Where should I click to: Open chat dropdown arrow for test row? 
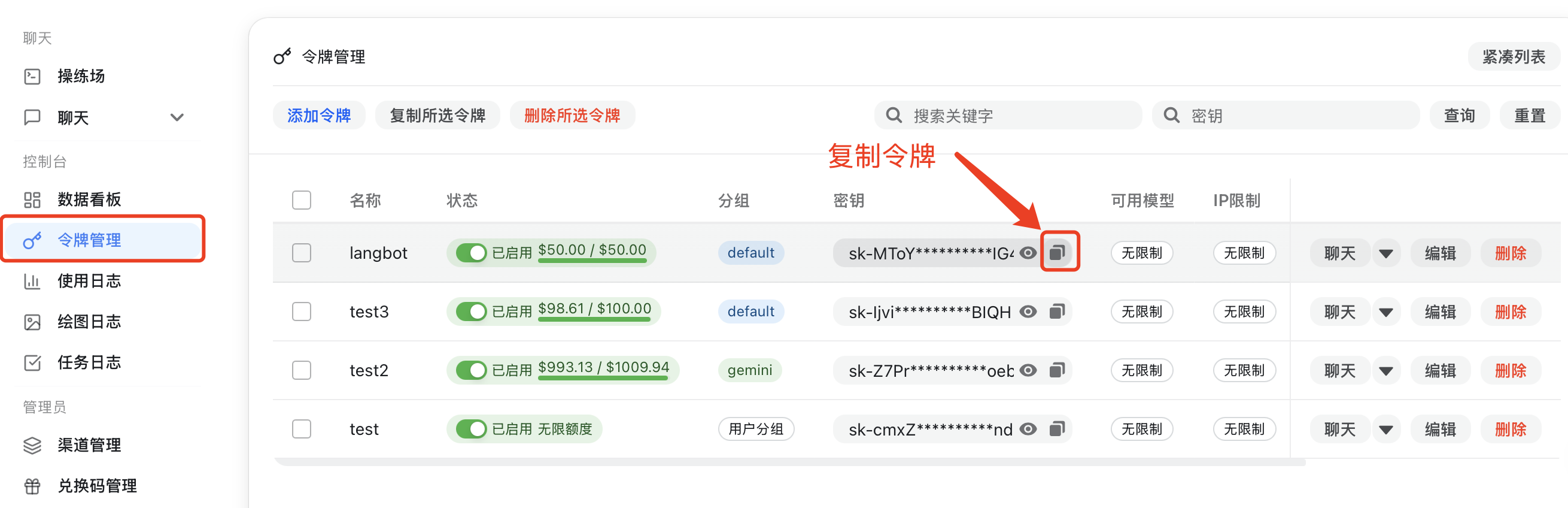[1386, 430]
